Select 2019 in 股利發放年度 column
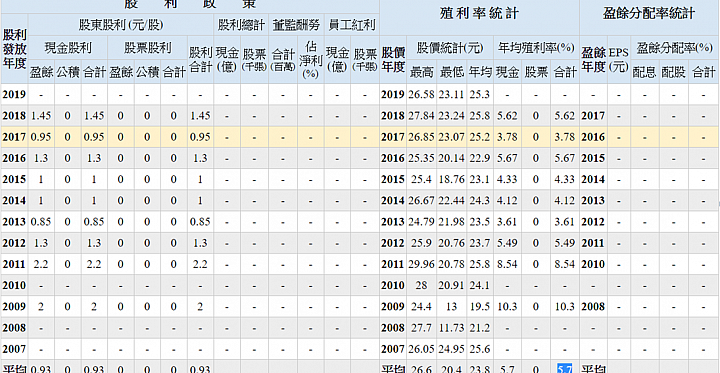Screen dimensions: 720x373 coord(15,95)
